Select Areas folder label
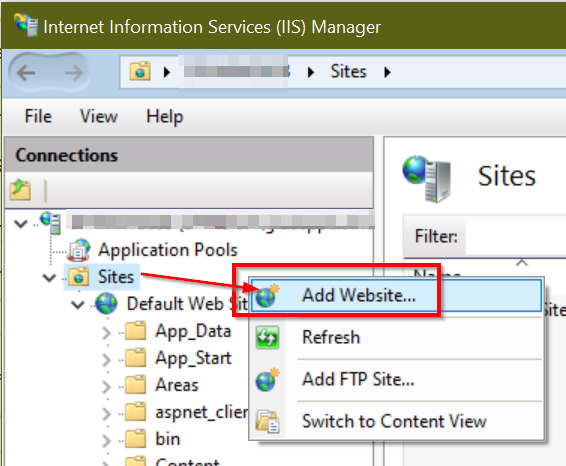 click(x=177, y=385)
